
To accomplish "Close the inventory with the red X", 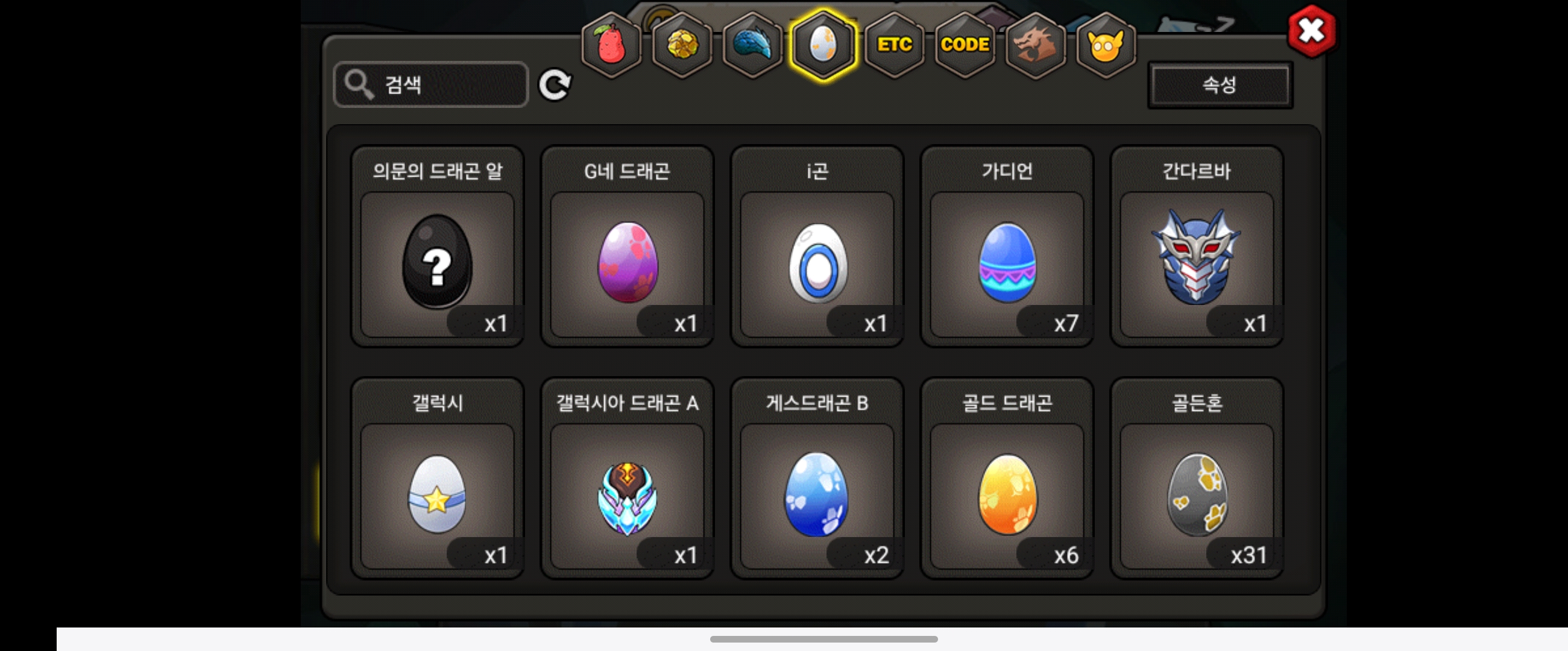I will click(x=1312, y=30).
